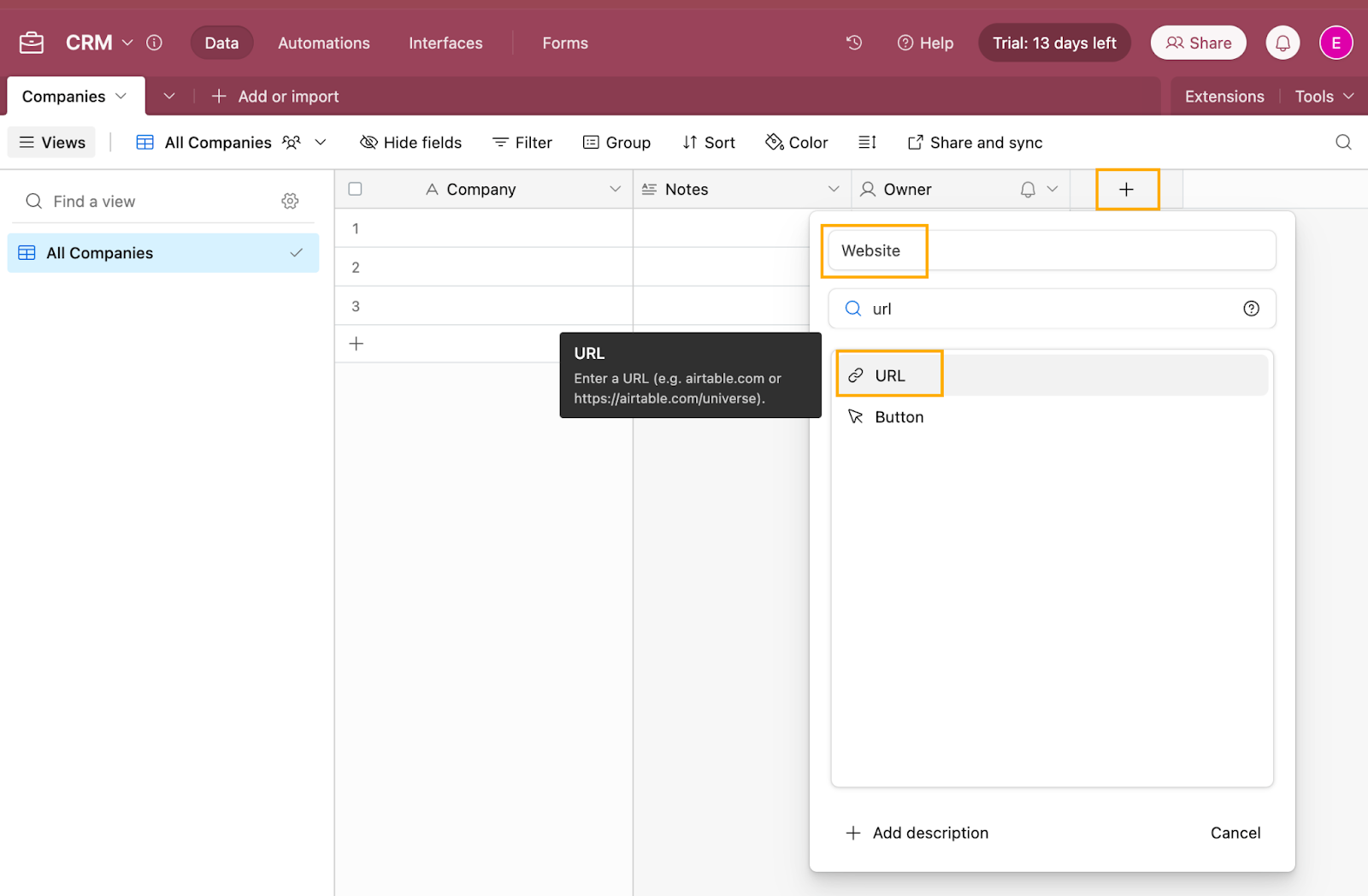Toggle the select-all rows checkbox
Image resolution: width=1368 pixels, height=896 pixels.
pyautogui.click(x=356, y=189)
